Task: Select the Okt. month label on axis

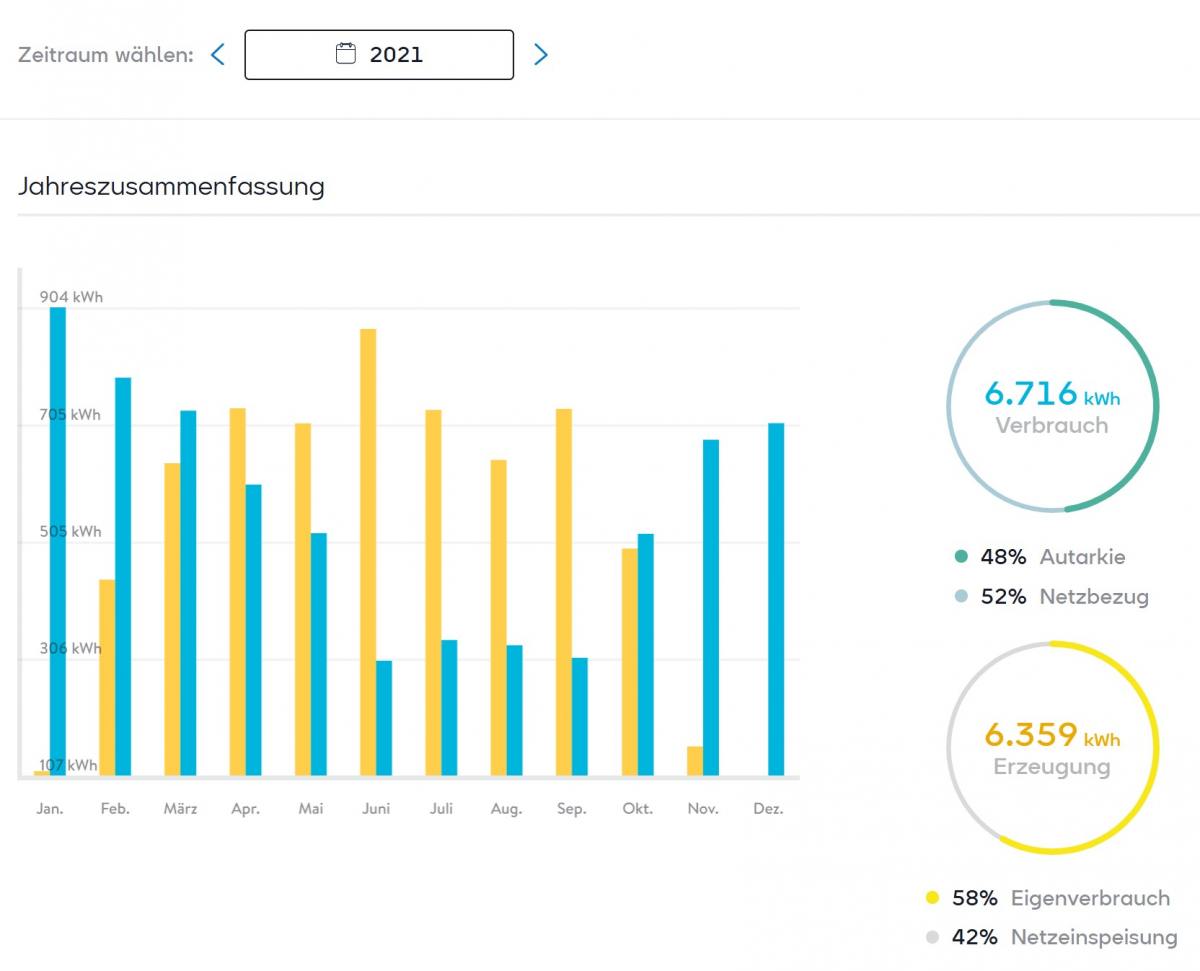Action: [x=637, y=809]
